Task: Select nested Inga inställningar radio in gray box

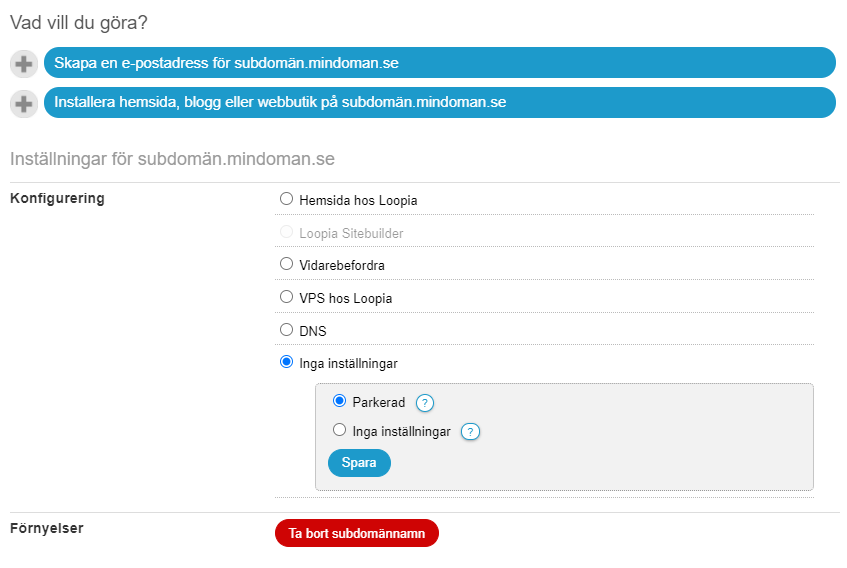Action: (x=339, y=430)
